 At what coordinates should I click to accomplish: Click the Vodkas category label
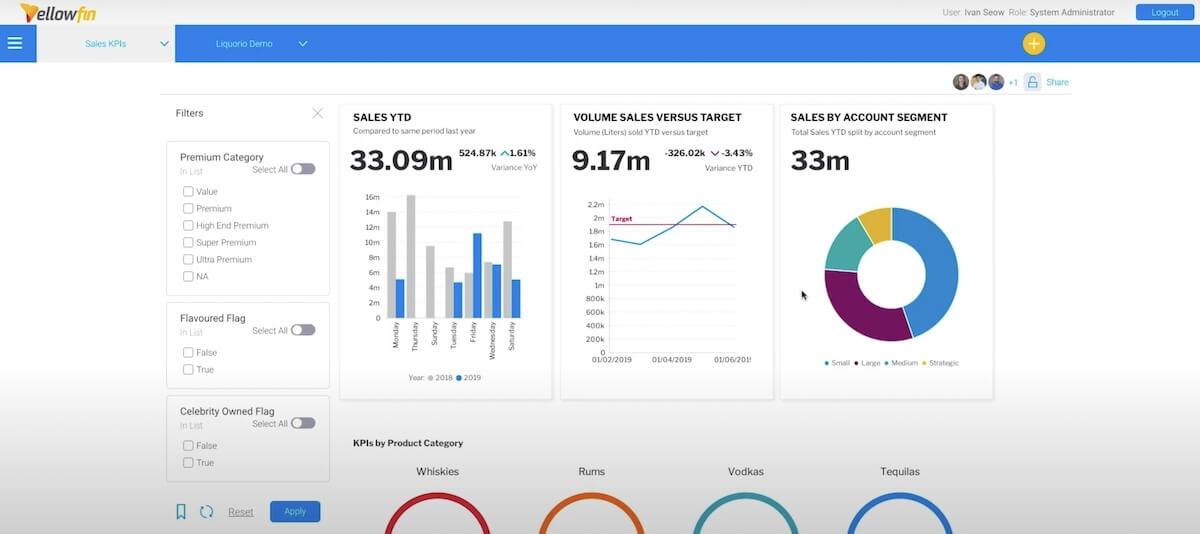(x=744, y=471)
